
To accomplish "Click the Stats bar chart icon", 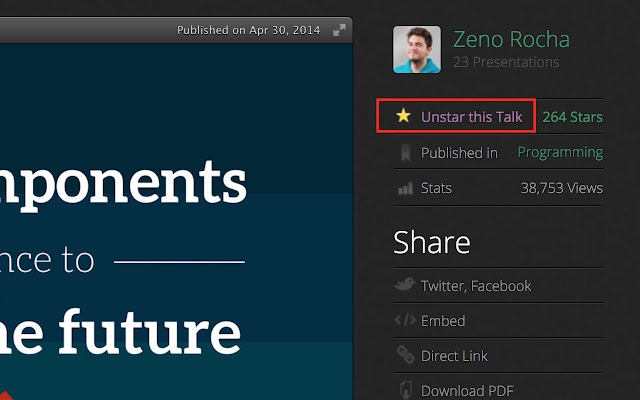I will click(x=404, y=187).
